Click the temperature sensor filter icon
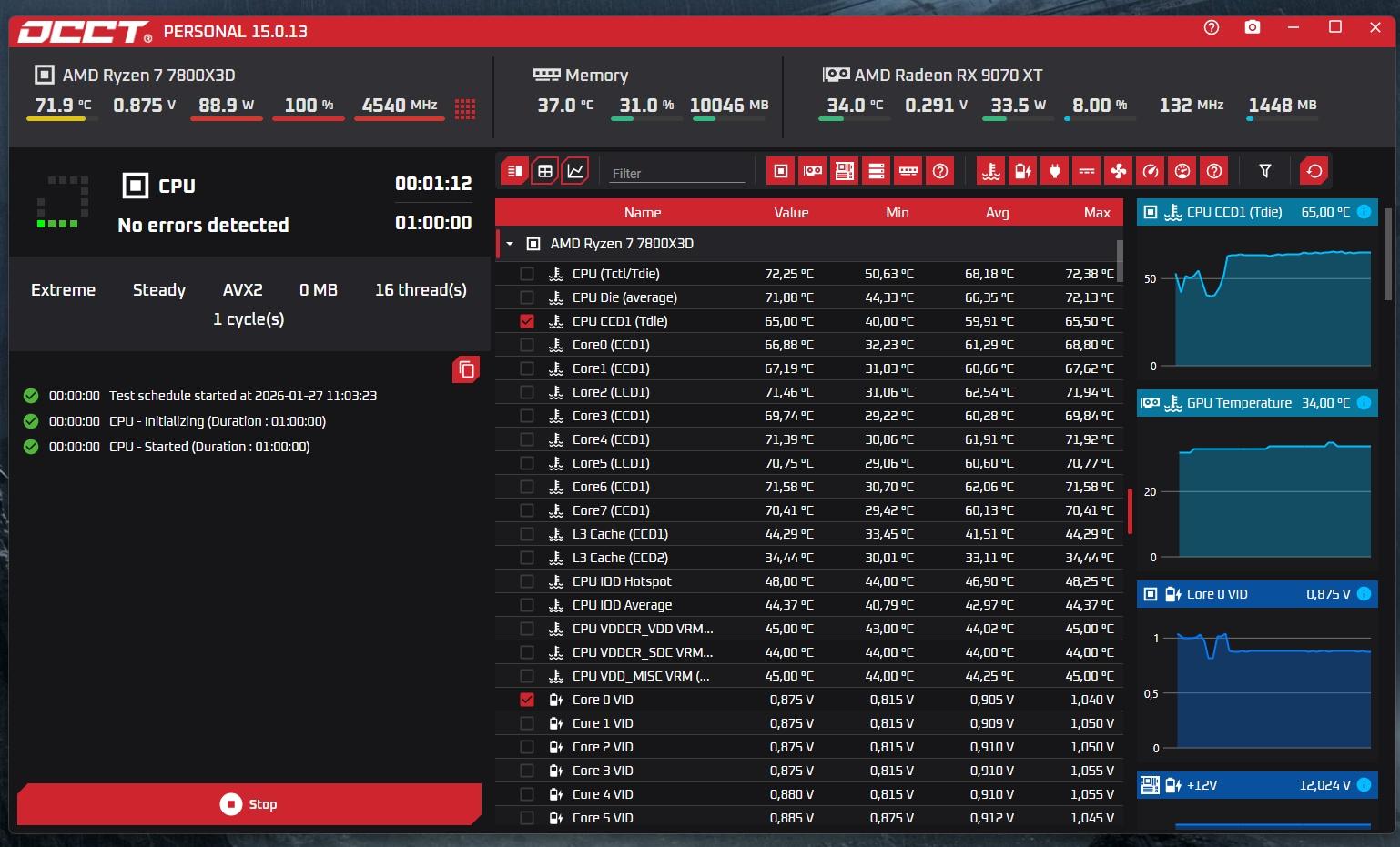 991,171
